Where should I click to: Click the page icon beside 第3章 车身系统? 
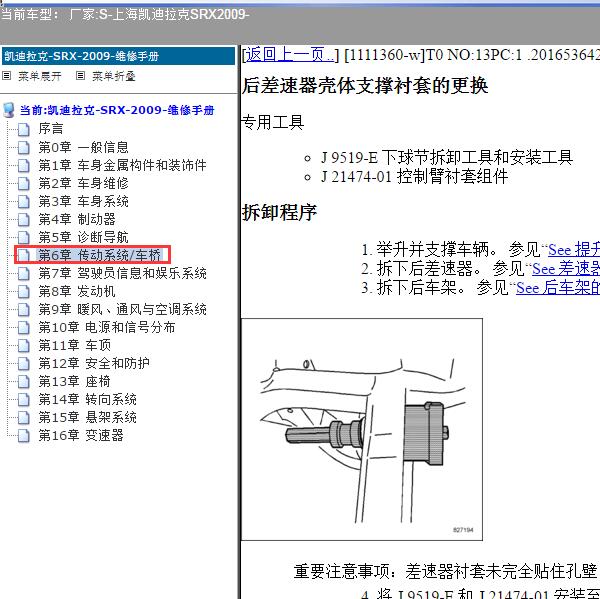(x=24, y=201)
